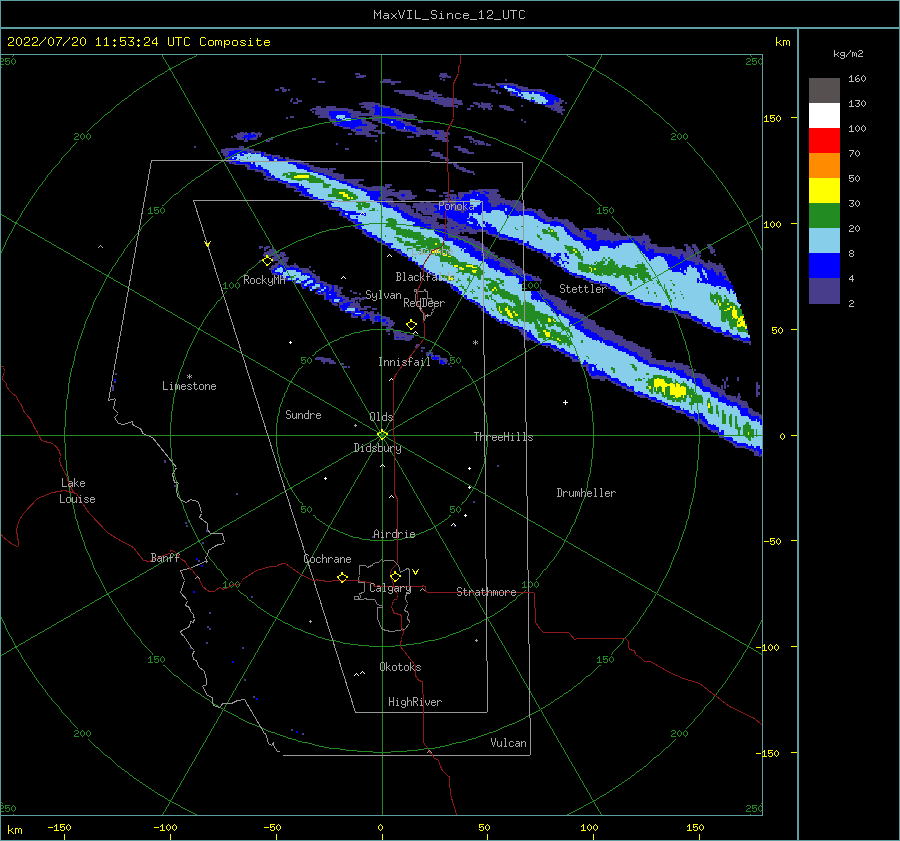The width and height of the screenshot is (900, 841).
Task: Click the Blackfalds label
Action: 424,277
